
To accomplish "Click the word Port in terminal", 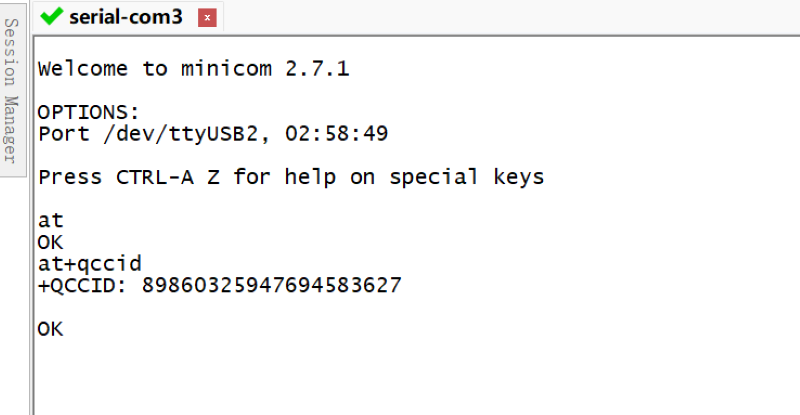I will [x=64, y=134].
